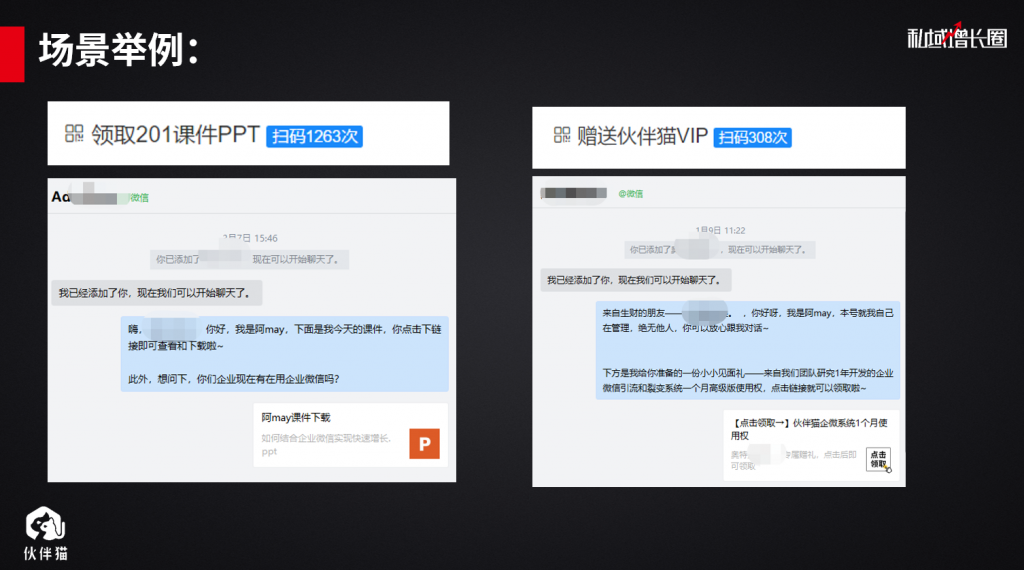This screenshot has height=570, width=1024.
Task: Click the 扫码1263次 badge
Action: coord(314,136)
